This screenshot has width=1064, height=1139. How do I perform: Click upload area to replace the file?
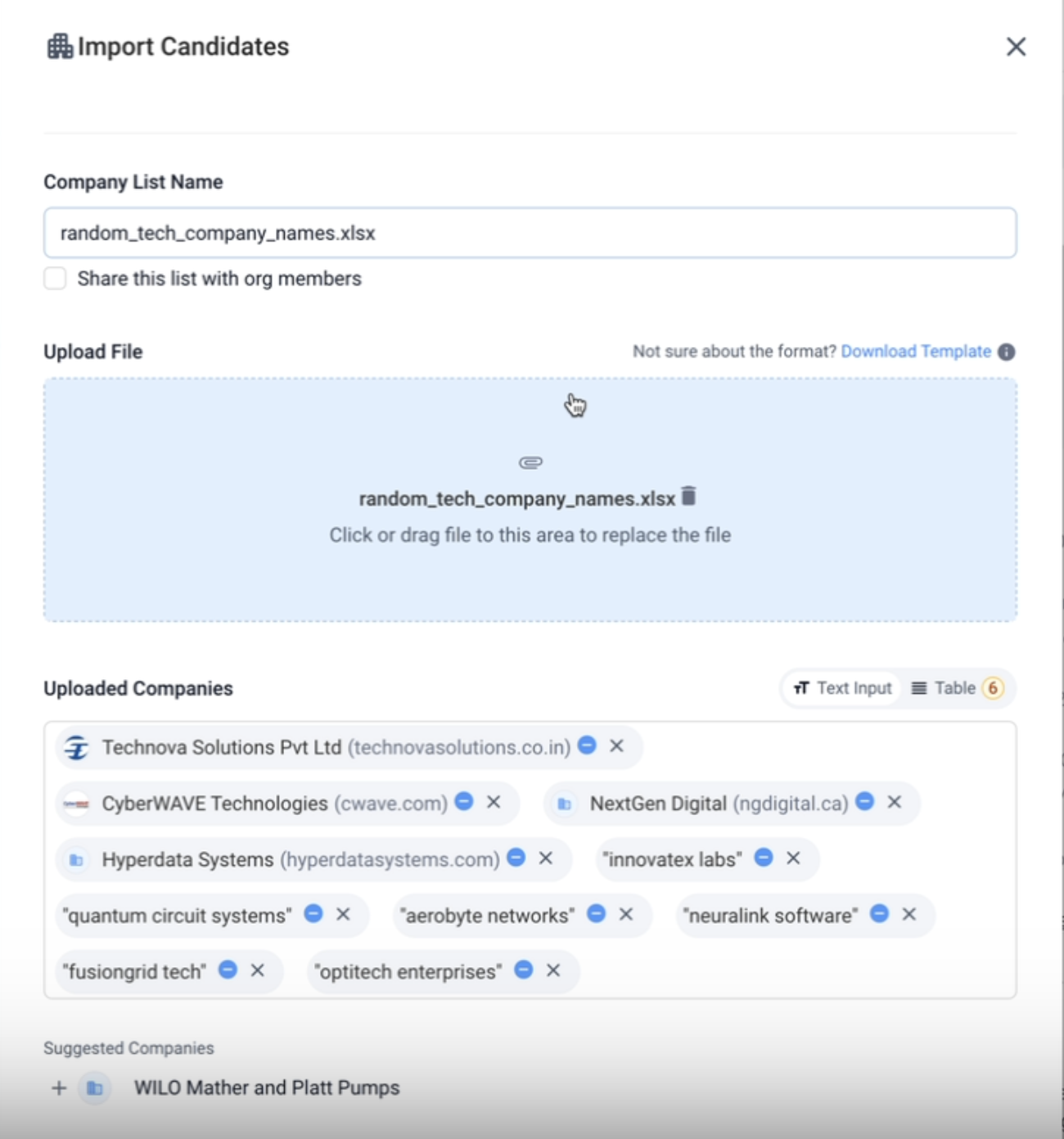530,573
